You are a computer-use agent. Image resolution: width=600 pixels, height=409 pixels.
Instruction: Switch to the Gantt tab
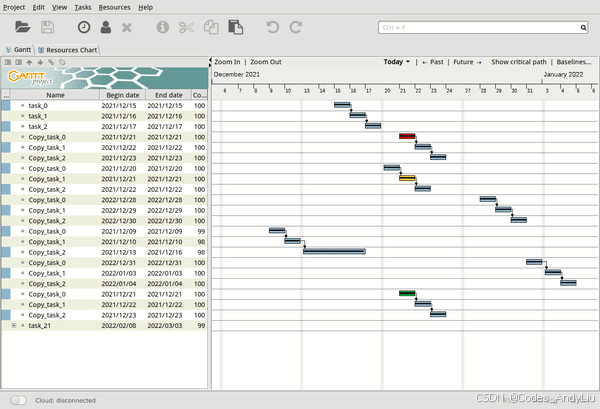click(x=18, y=50)
